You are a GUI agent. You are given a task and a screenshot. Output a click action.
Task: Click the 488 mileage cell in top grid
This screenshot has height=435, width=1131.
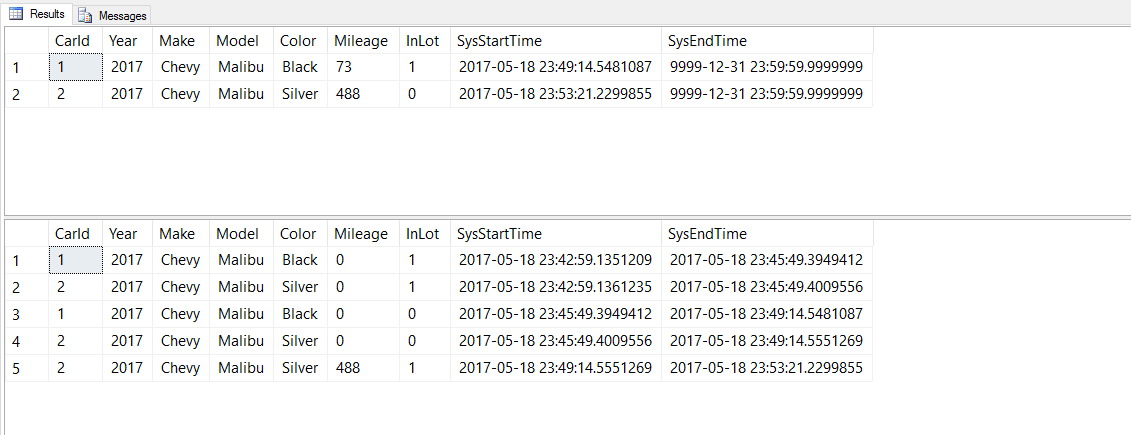348,94
